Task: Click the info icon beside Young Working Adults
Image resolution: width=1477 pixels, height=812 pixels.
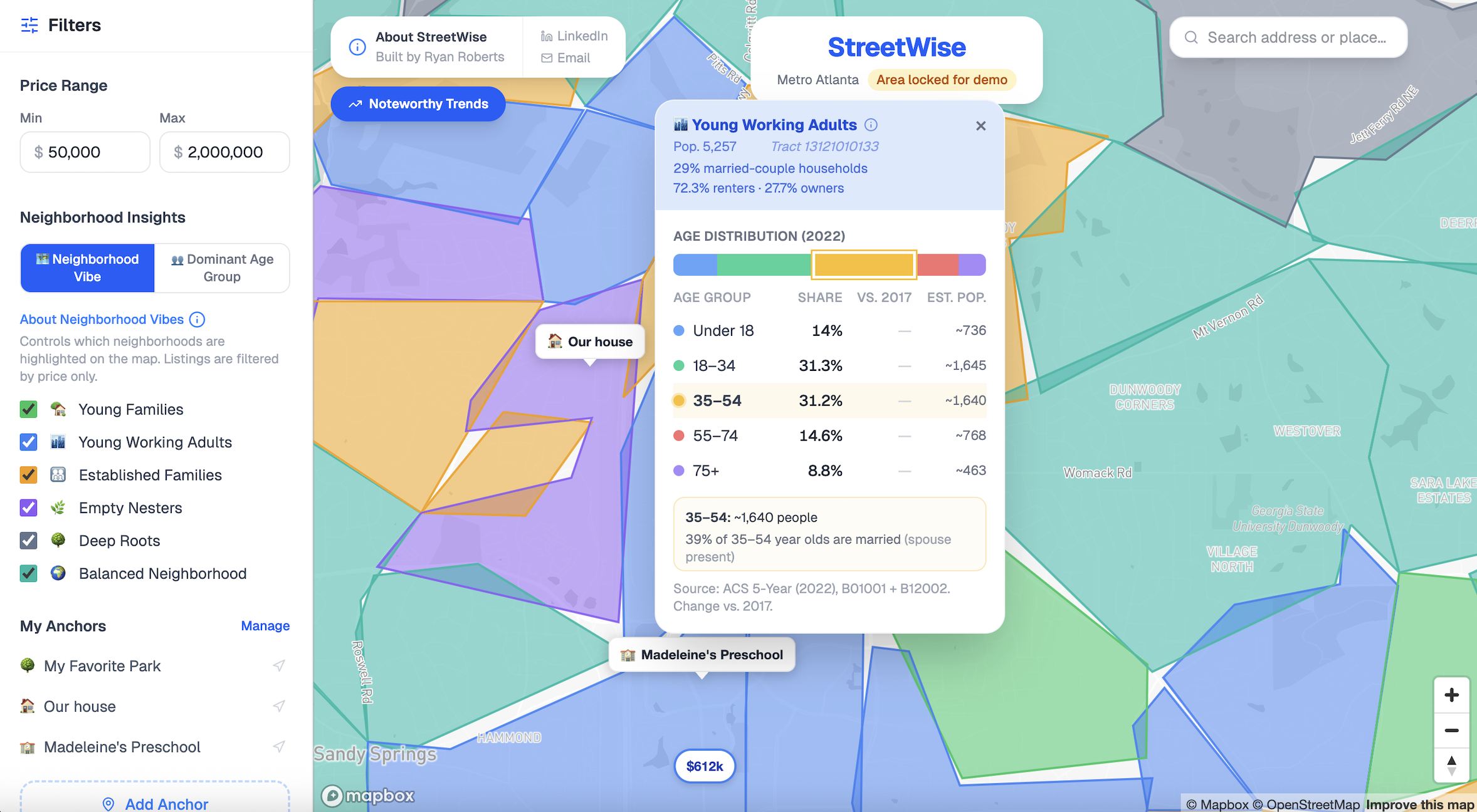Action: (x=871, y=125)
